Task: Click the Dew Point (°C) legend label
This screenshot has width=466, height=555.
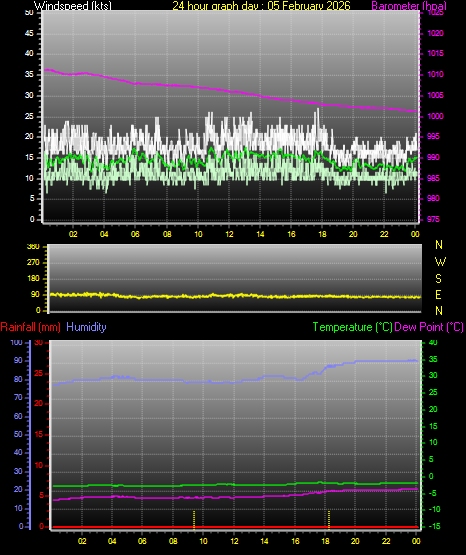Action: (429, 327)
